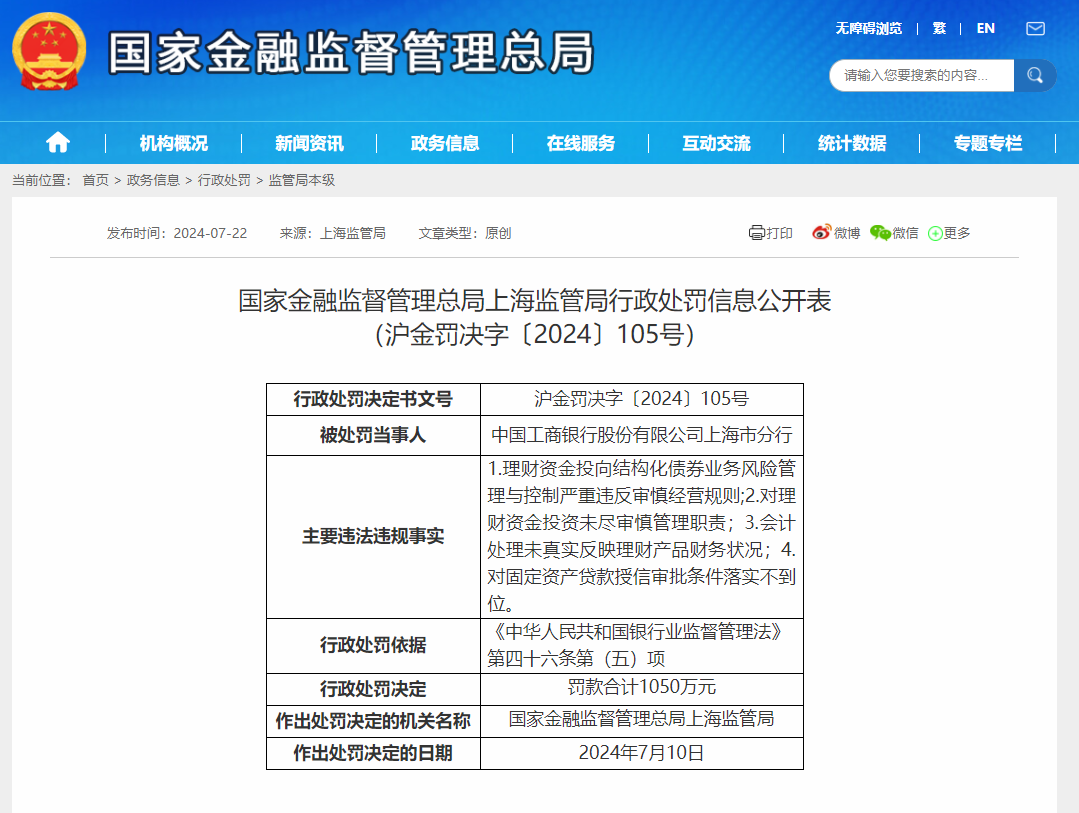1079x813 pixels.
Task: Open 在线服务 menu
Action: point(581,143)
